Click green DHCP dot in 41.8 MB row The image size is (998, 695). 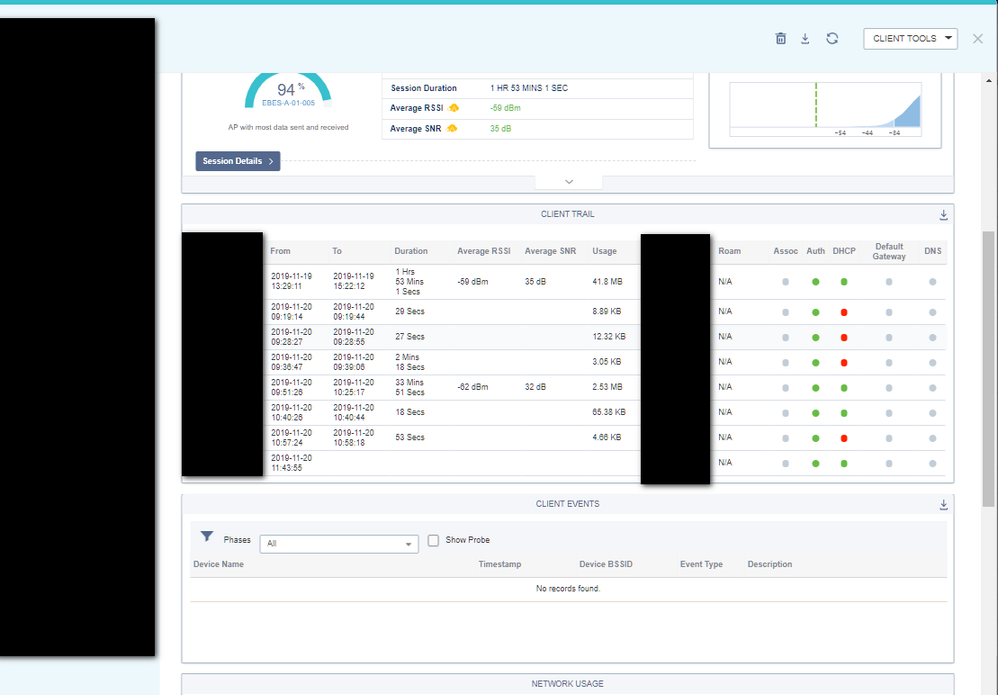click(844, 282)
